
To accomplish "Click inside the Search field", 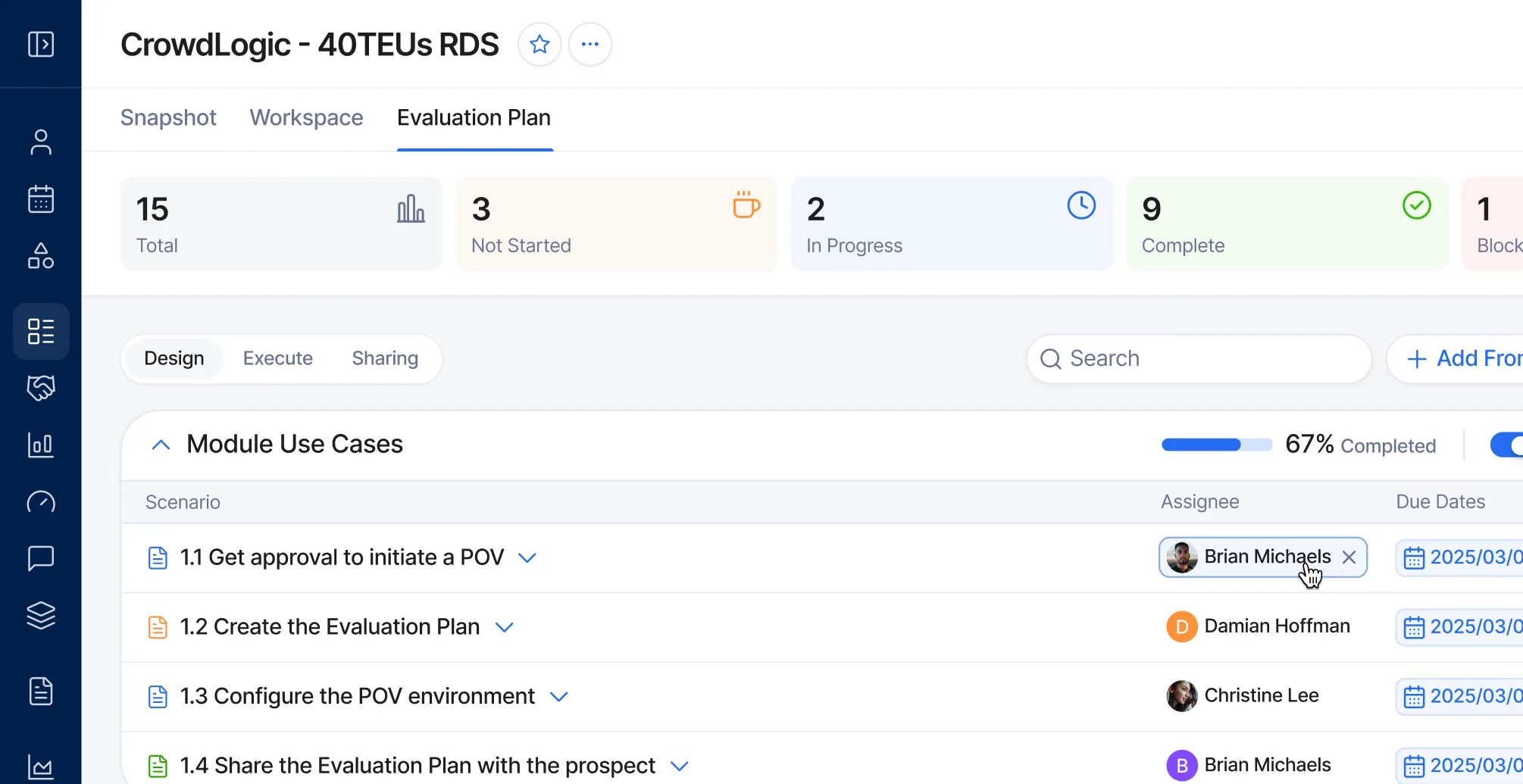I will [x=1199, y=358].
